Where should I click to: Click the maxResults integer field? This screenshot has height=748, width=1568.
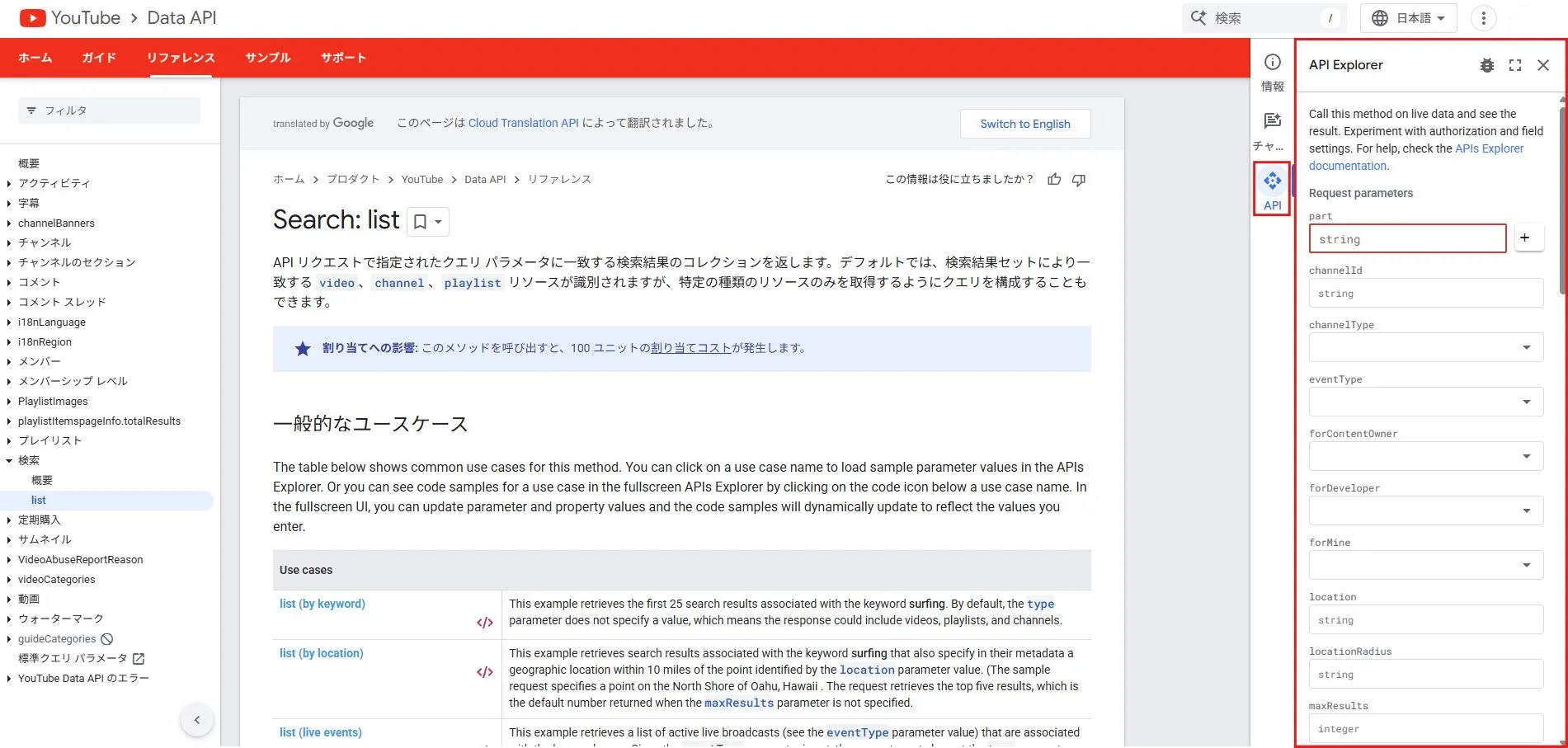1425,728
